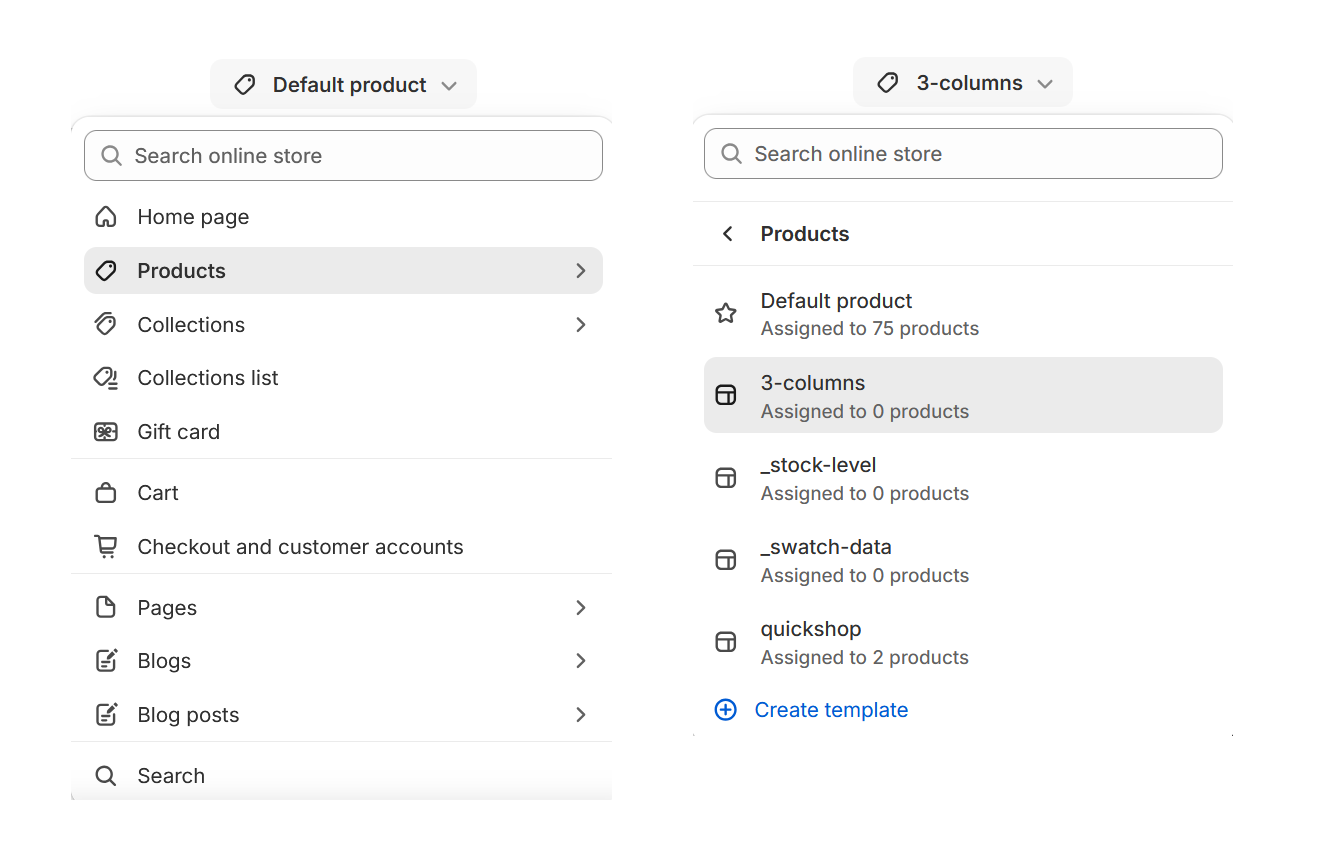Collapse Products list with the back chevron
Image resolution: width=1322 pixels, height=856 pixels.
727,233
